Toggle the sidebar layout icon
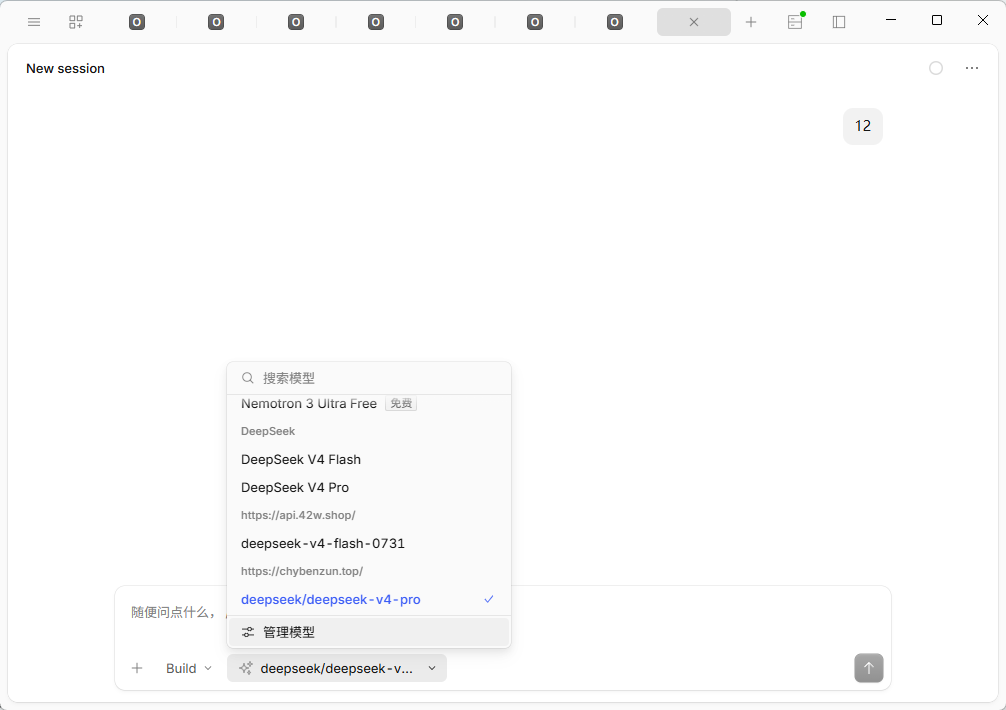Screen dimensions: 1006x710 click(839, 22)
